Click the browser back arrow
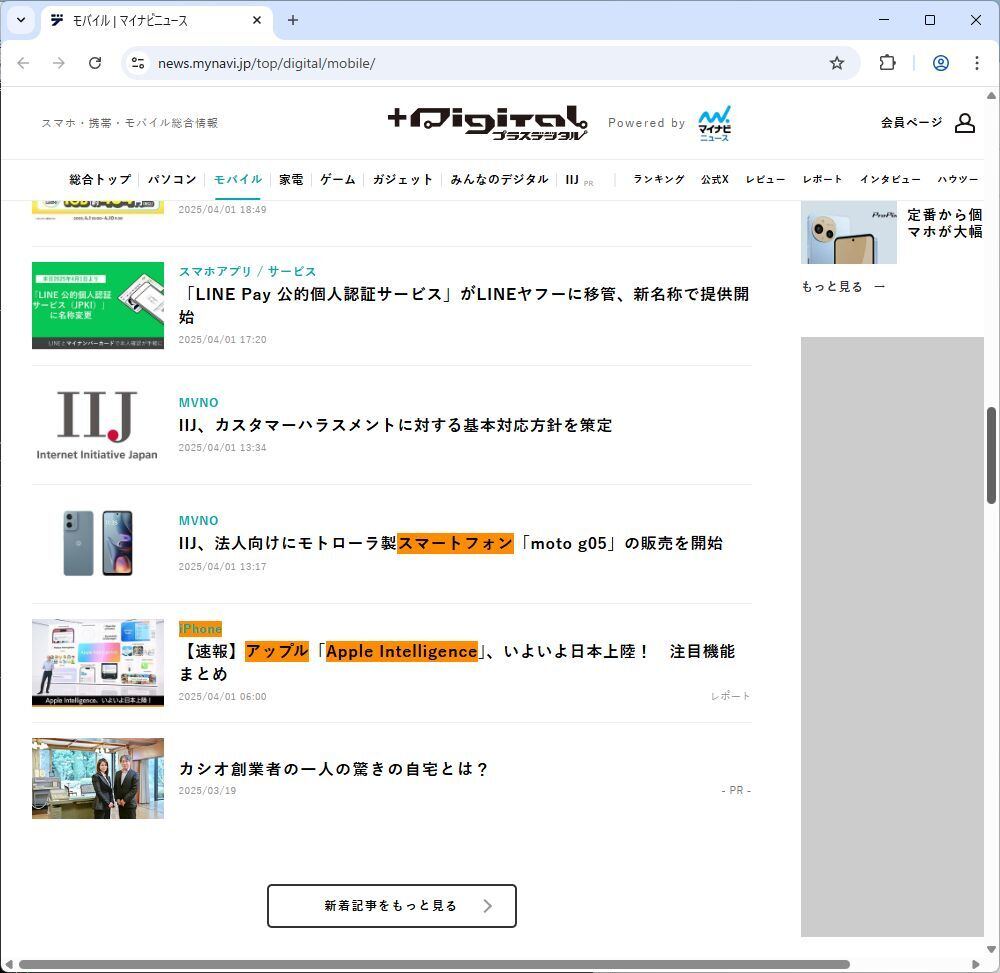This screenshot has width=1000, height=973. [24, 63]
